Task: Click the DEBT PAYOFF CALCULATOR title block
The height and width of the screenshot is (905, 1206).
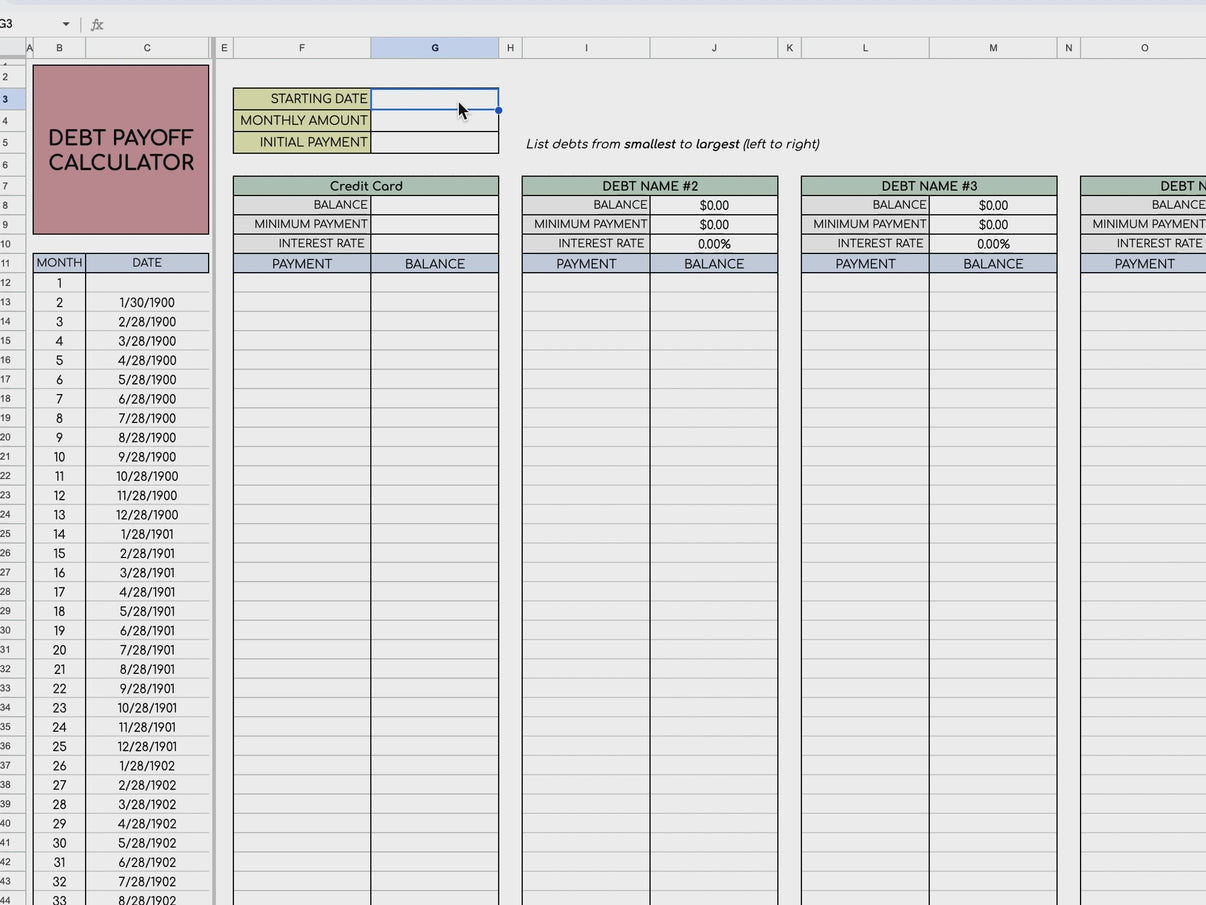Action: coord(120,150)
